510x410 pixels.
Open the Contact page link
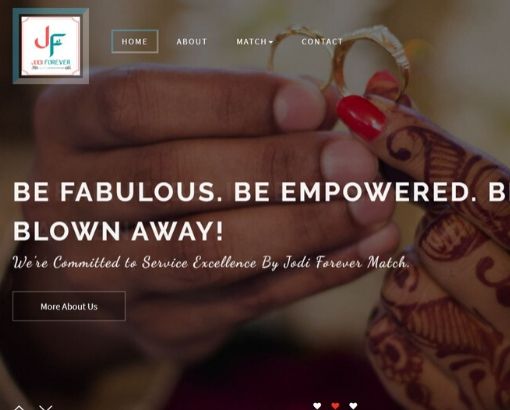pyautogui.click(x=322, y=42)
